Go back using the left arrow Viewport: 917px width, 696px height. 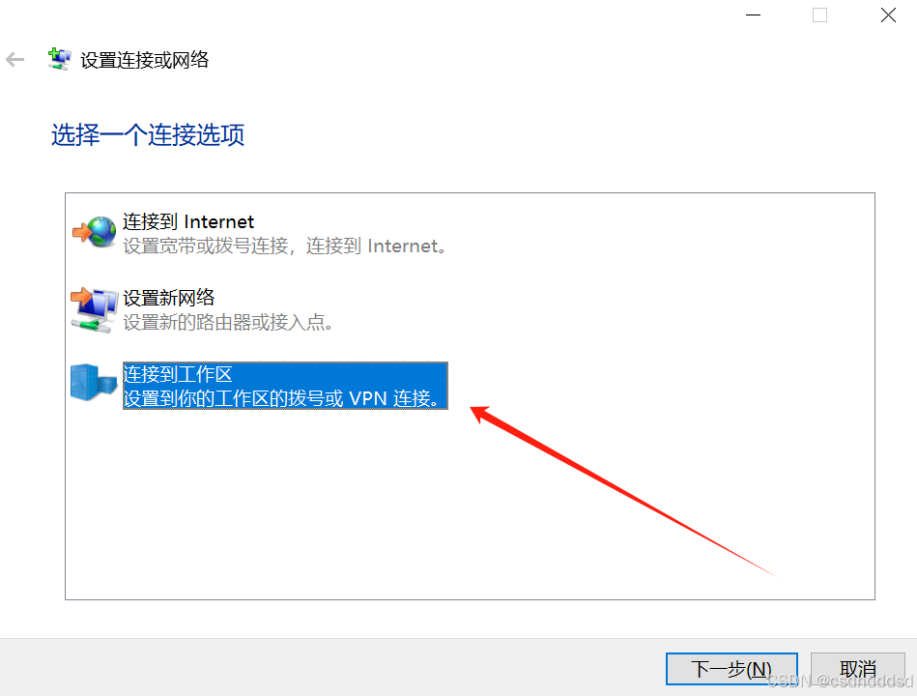[x=15, y=60]
